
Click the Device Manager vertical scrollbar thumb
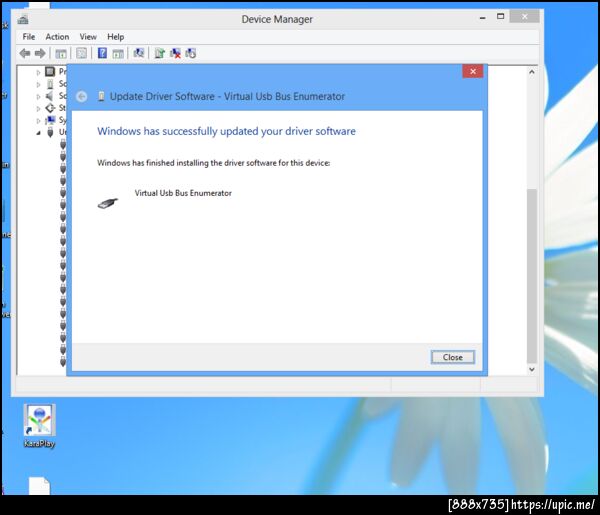pyautogui.click(x=532, y=275)
